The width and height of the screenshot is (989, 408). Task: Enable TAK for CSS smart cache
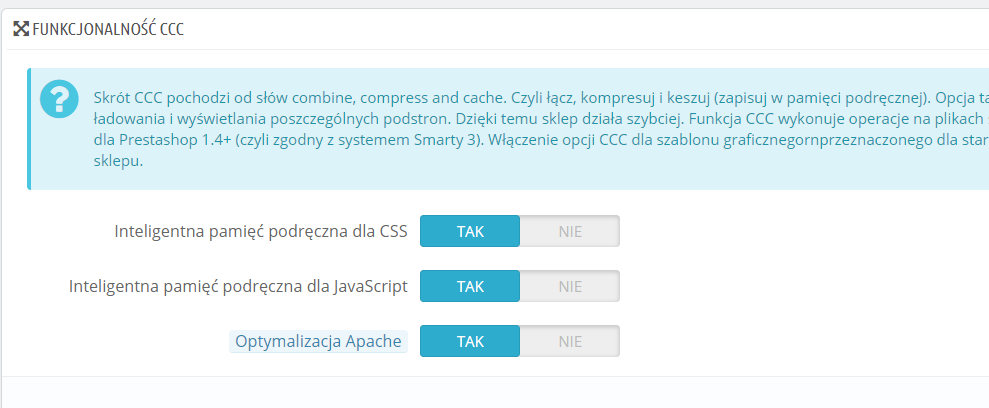click(x=470, y=231)
